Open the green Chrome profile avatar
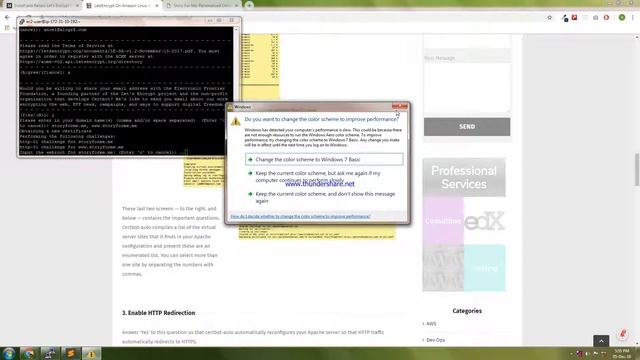 point(622,18)
